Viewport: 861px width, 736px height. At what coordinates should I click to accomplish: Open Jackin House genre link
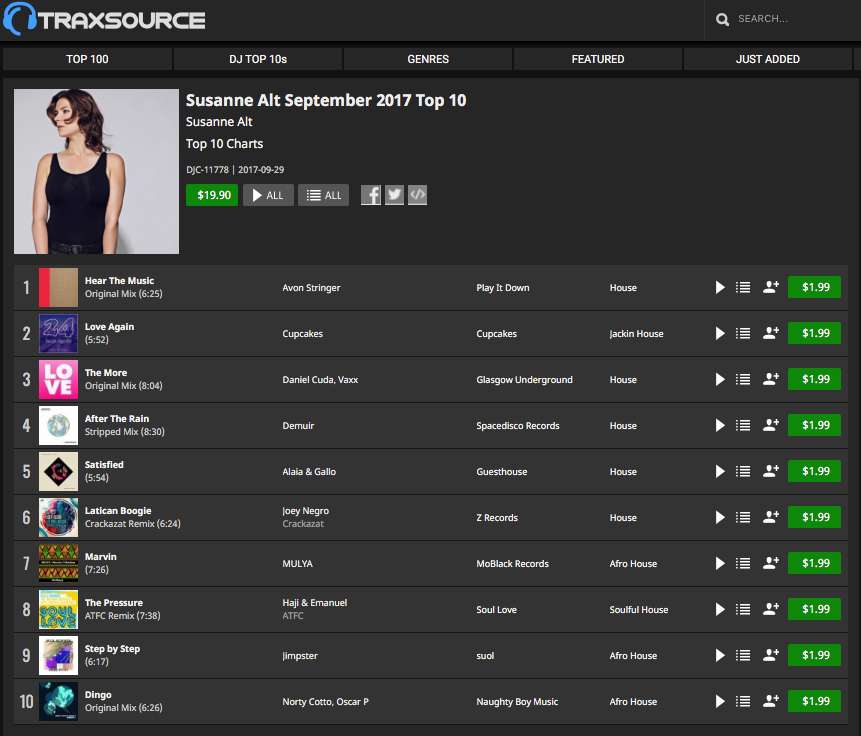coord(636,333)
